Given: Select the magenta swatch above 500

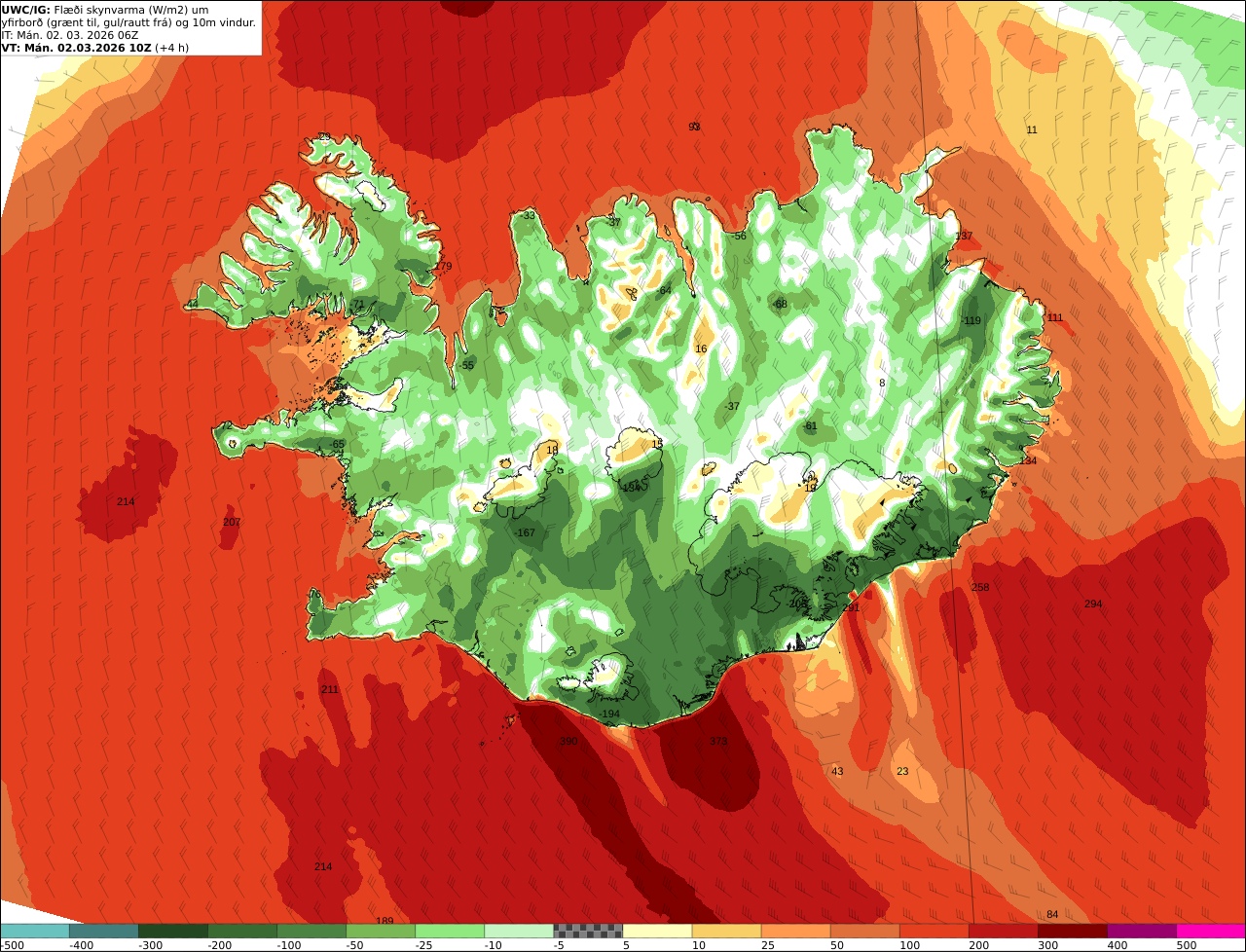Looking at the screenshot, I should [x=1211, y=931].
